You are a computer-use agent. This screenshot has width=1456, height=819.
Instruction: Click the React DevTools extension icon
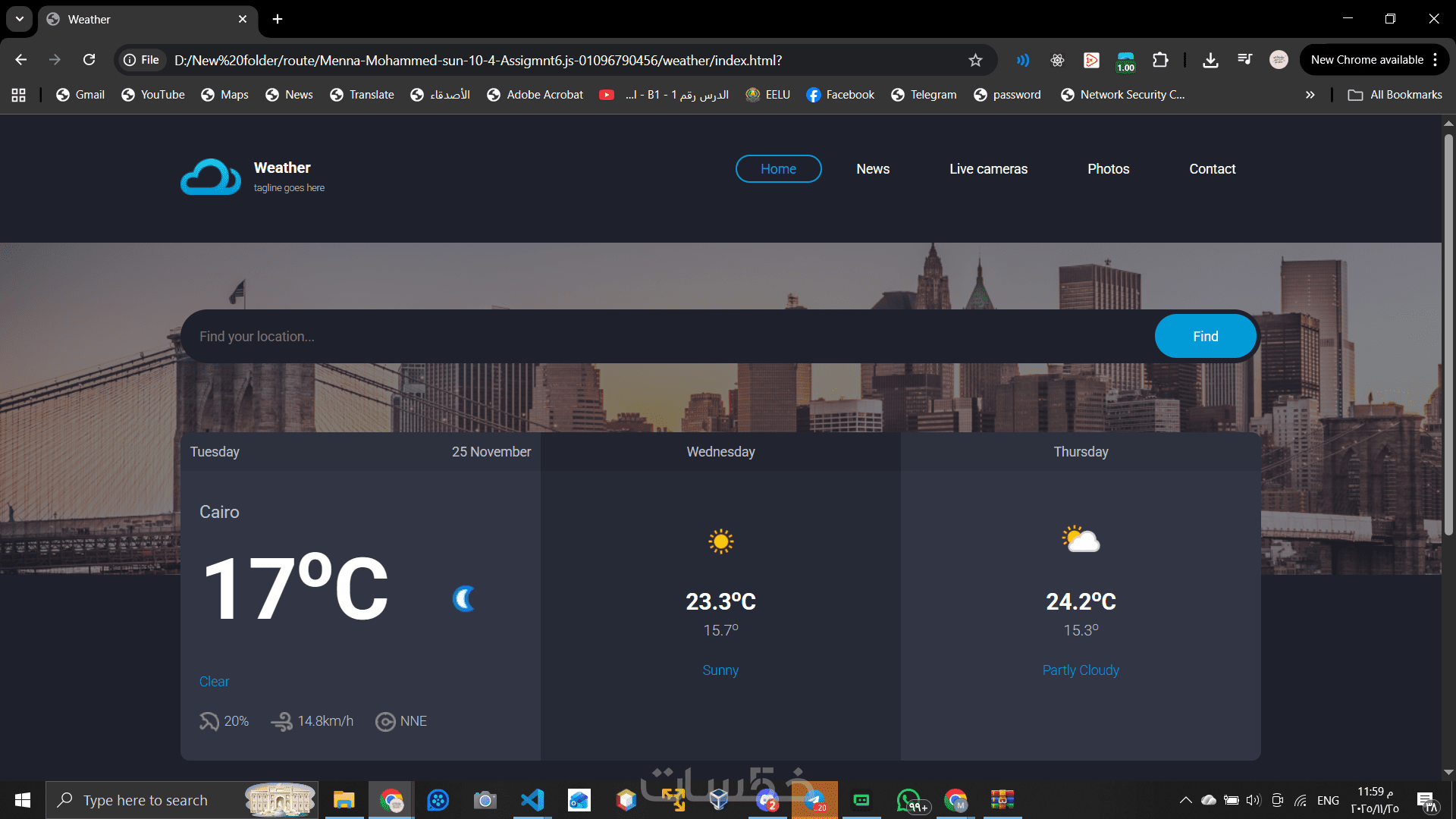1057,60
